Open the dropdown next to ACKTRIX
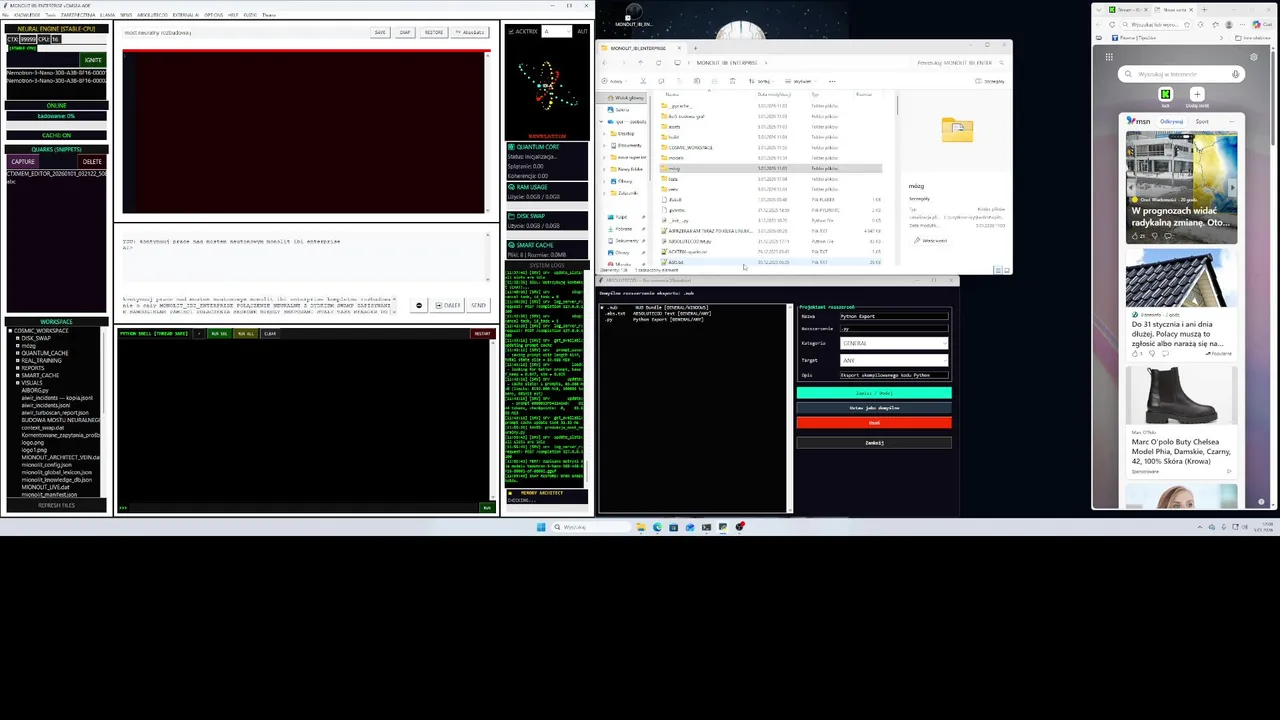This screenshot has height=720, width=1280. 557,31
